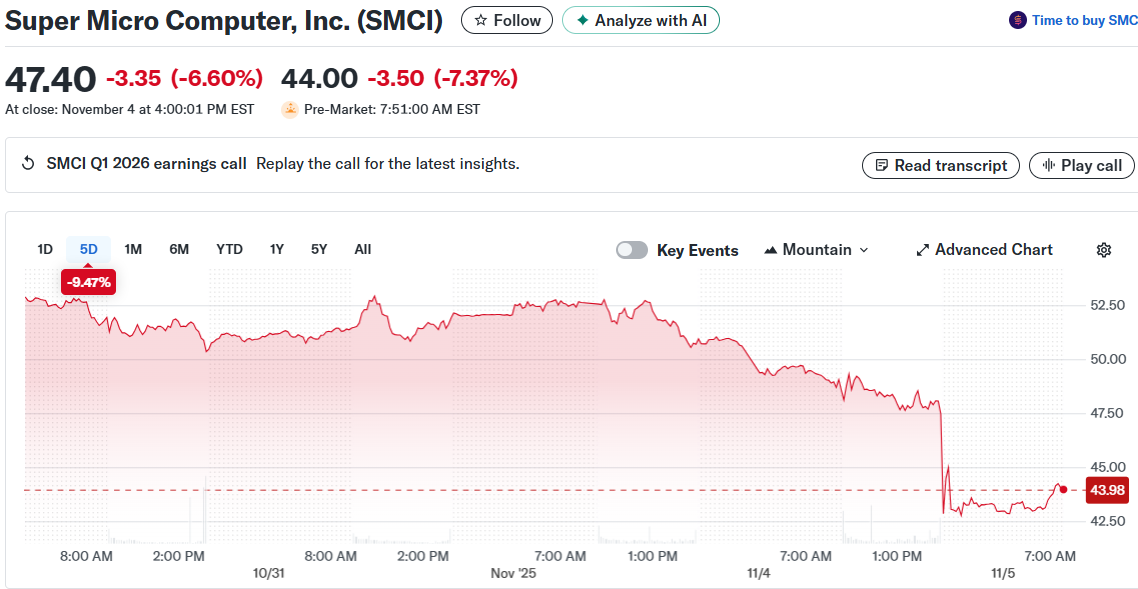The height and width of the screenshot is (589, 1138).
Task: Select the 1D time range tab
Action: 45,249
